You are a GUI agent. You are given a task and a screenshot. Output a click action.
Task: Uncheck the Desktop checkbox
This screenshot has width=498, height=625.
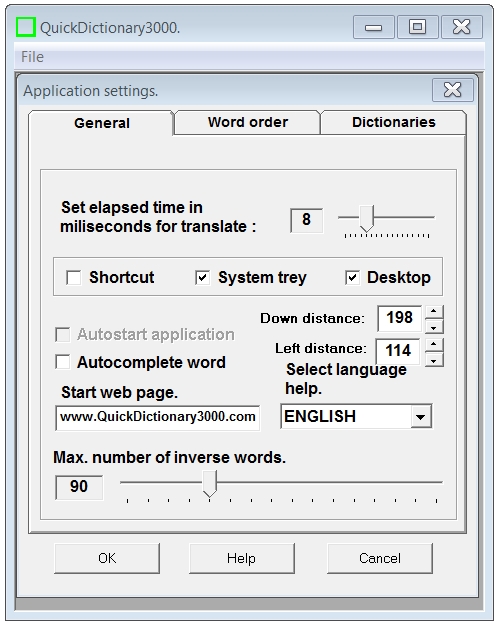pyautogui.click(x=352, y=277)
